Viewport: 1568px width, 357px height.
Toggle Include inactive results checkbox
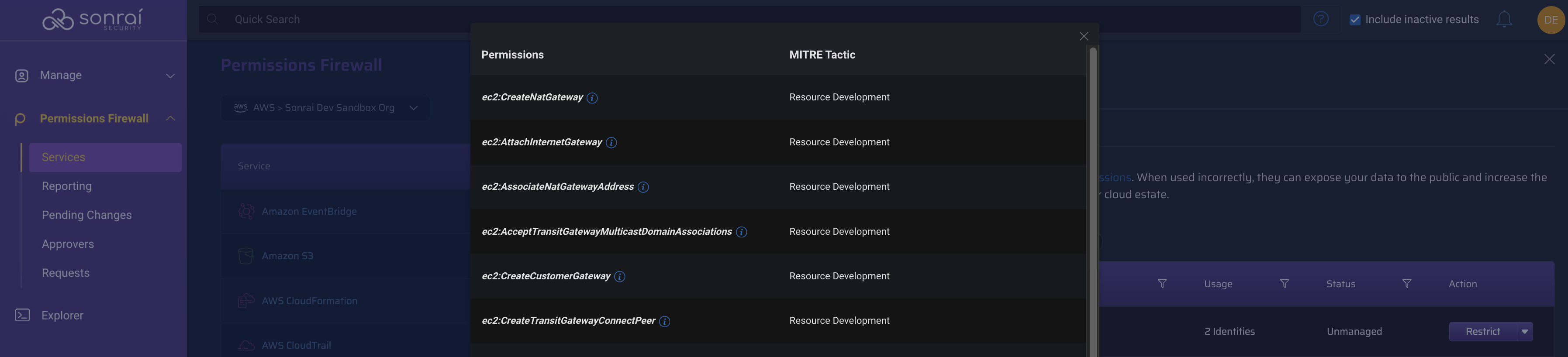[1354, 20]
